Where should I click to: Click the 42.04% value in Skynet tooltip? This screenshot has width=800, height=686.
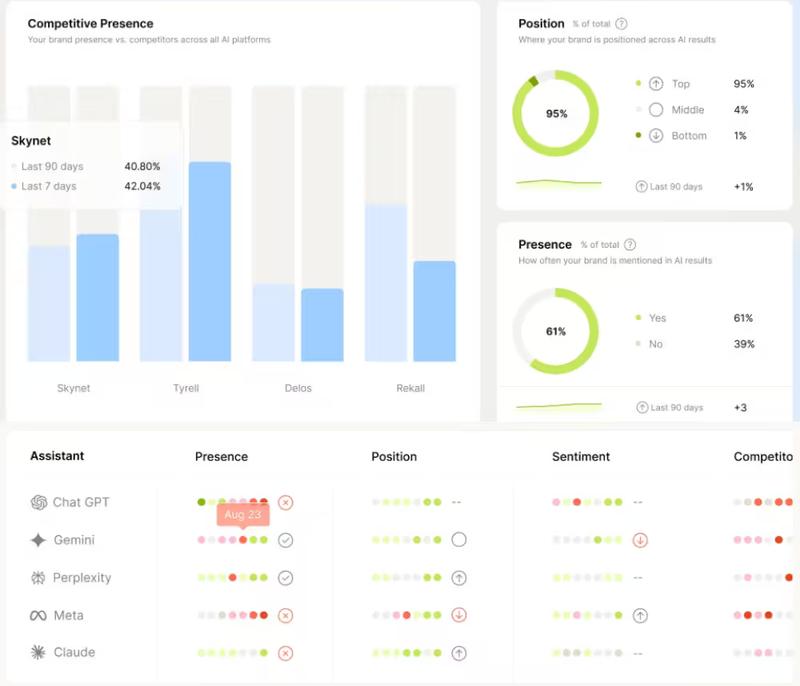tap(142, 186)
